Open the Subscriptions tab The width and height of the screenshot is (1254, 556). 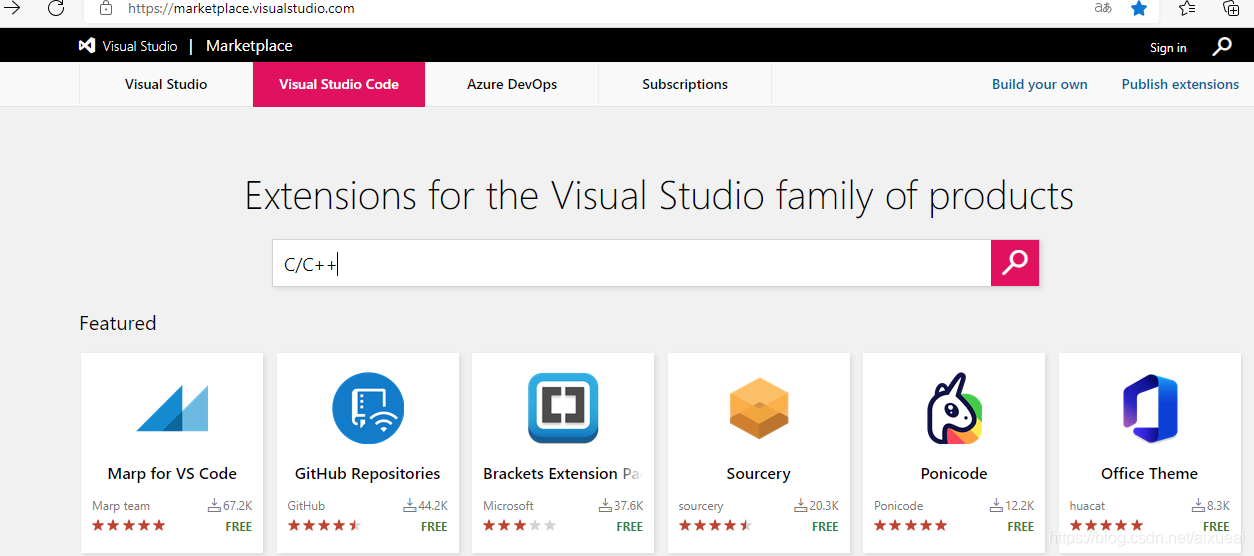[685, 84]
